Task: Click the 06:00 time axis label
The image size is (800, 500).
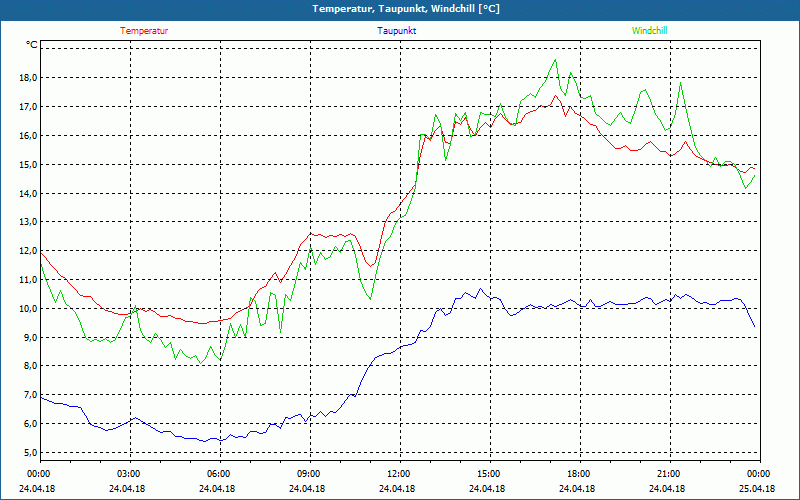Action: [219, 474]
